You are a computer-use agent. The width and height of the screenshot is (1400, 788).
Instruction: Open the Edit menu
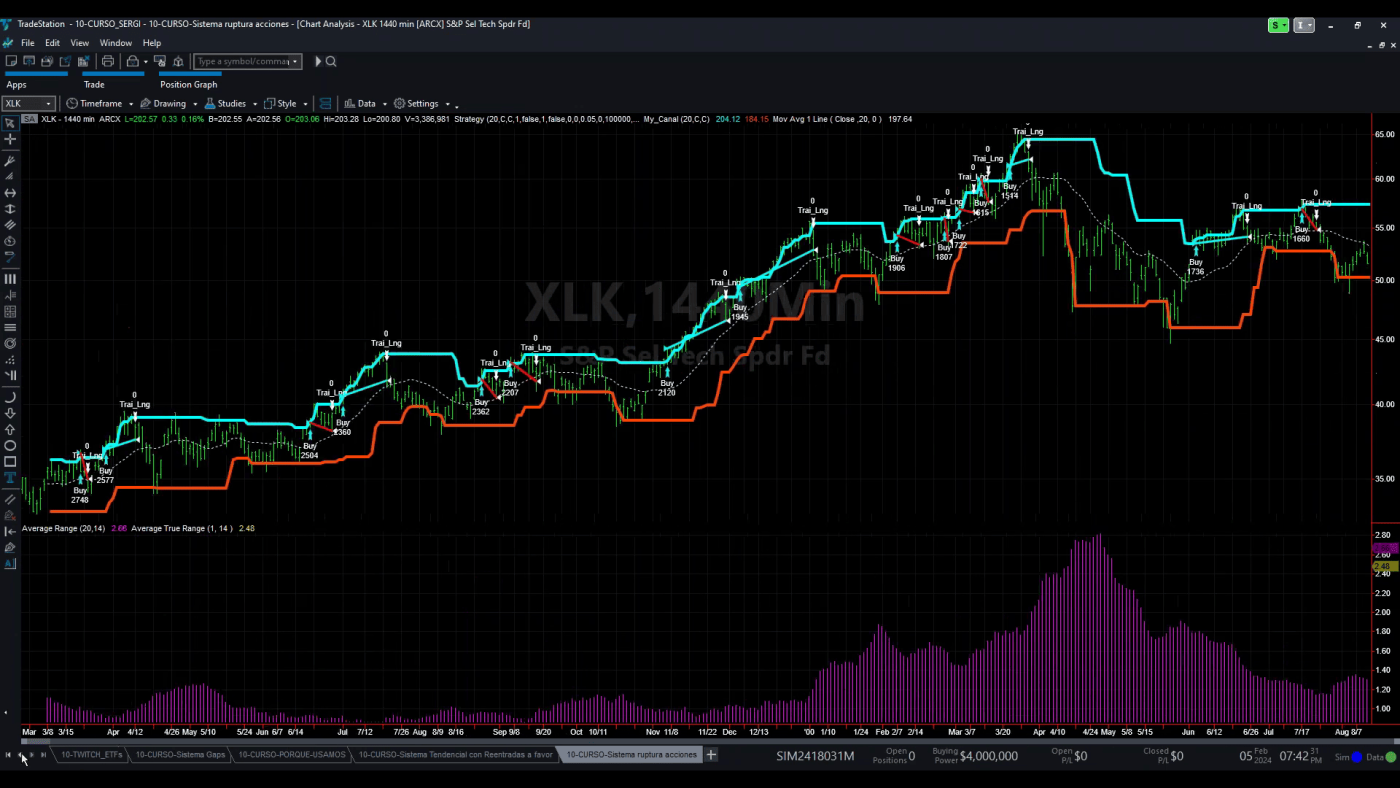pos(52,43)
